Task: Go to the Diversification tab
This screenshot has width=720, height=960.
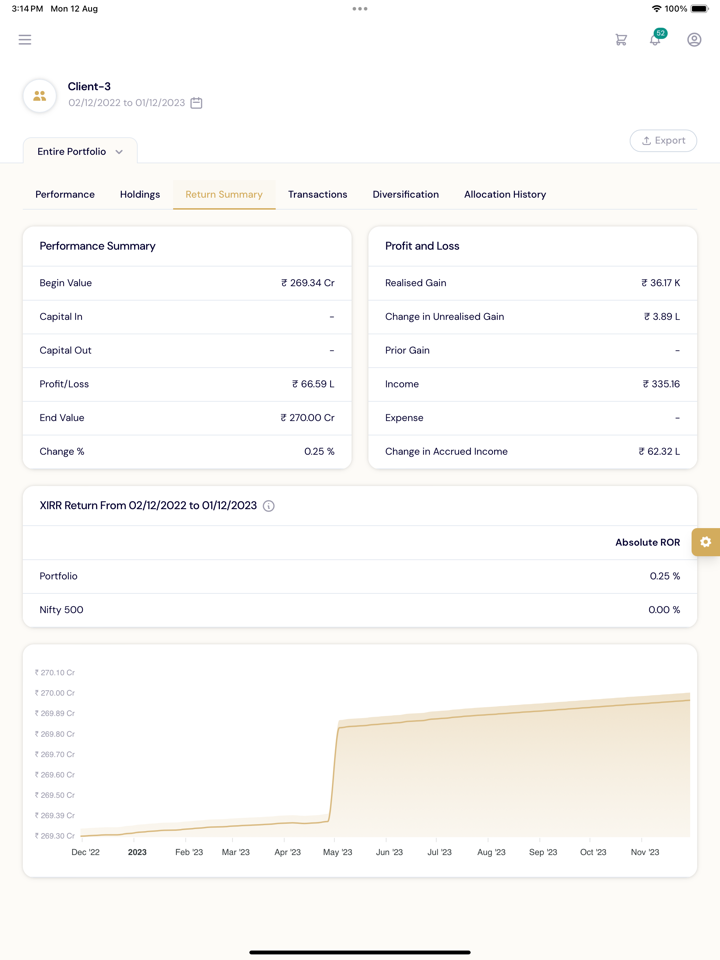Action: [405, 194]
